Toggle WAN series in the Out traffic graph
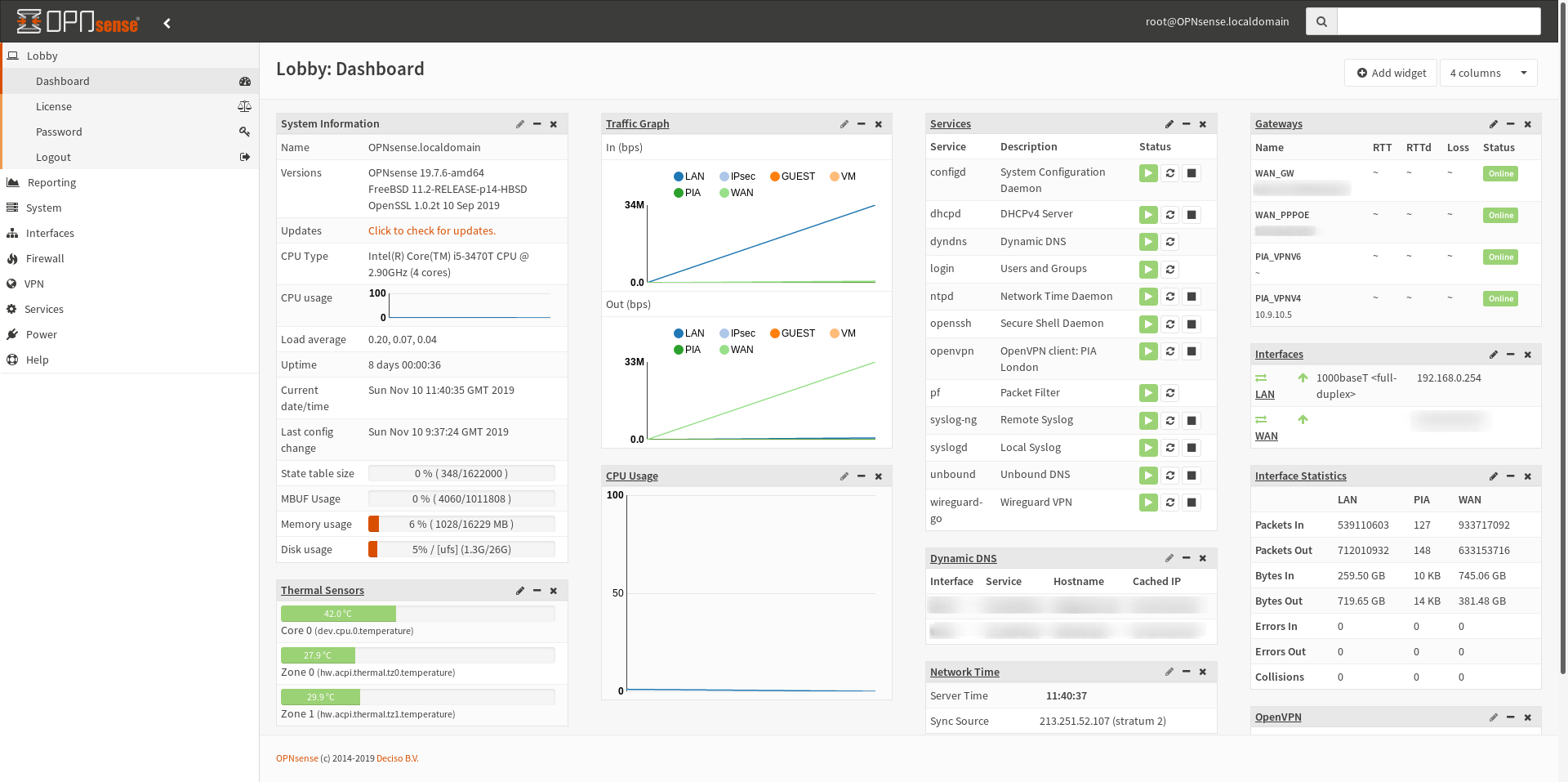The image size is (1568, 782). [x=737, y=350]
